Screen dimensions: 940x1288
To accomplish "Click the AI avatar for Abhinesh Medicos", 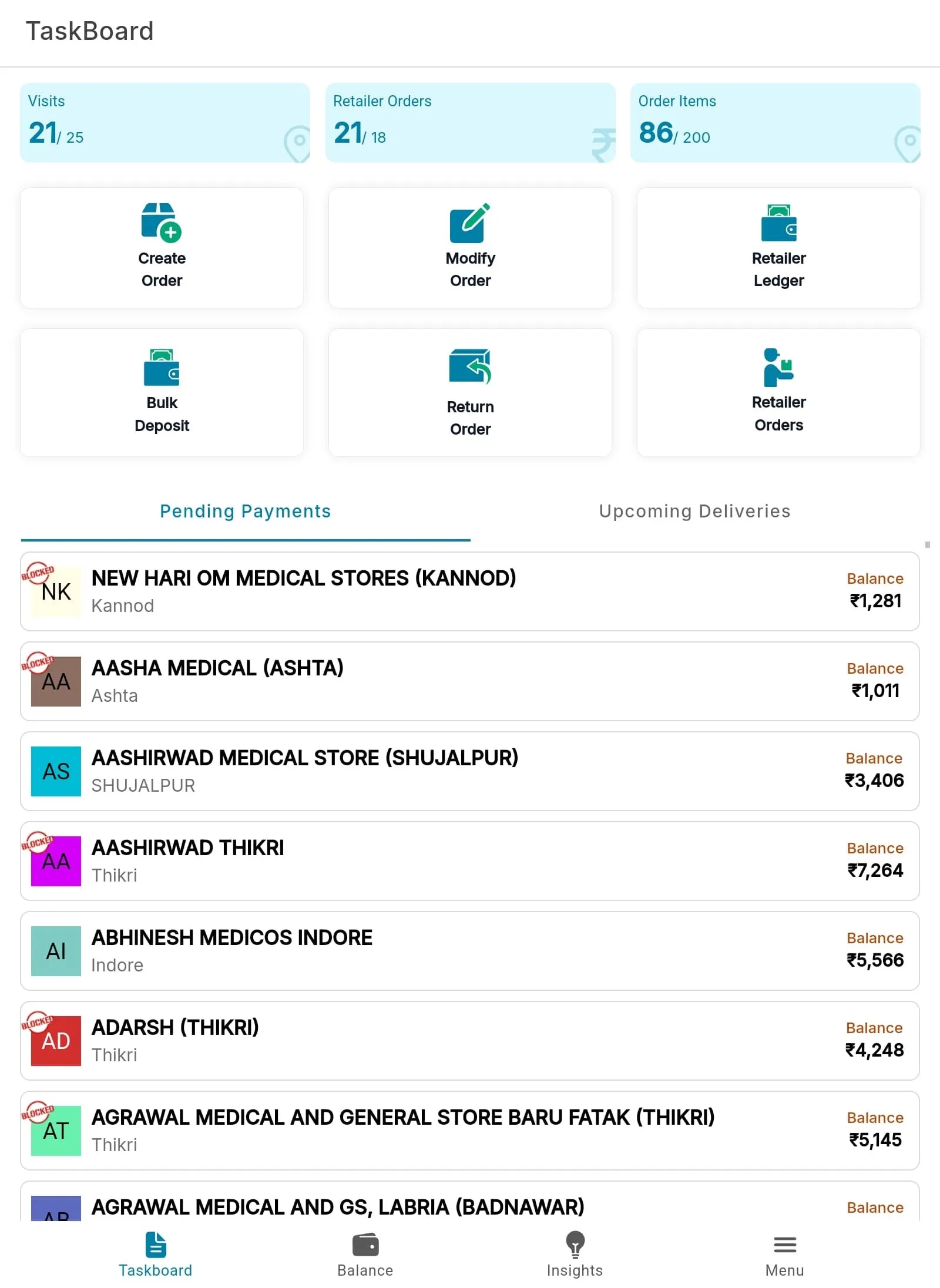I will pos(56,951).
